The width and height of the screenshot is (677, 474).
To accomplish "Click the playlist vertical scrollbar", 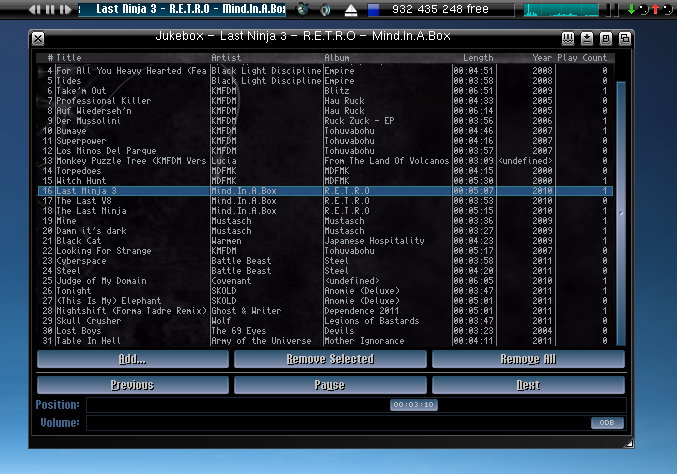I will (621, 213).
